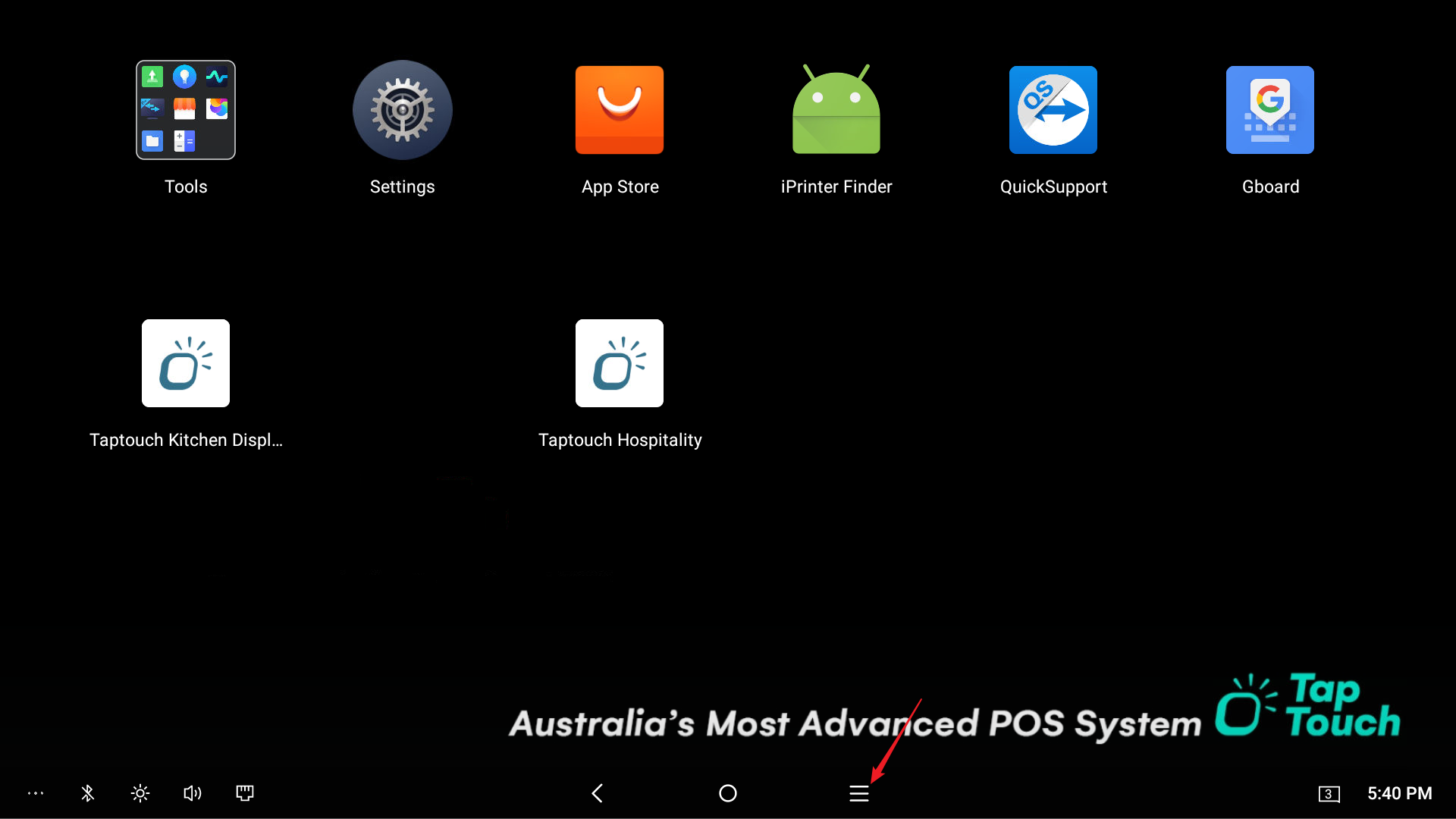Navigate back using back button

(597, 793)
